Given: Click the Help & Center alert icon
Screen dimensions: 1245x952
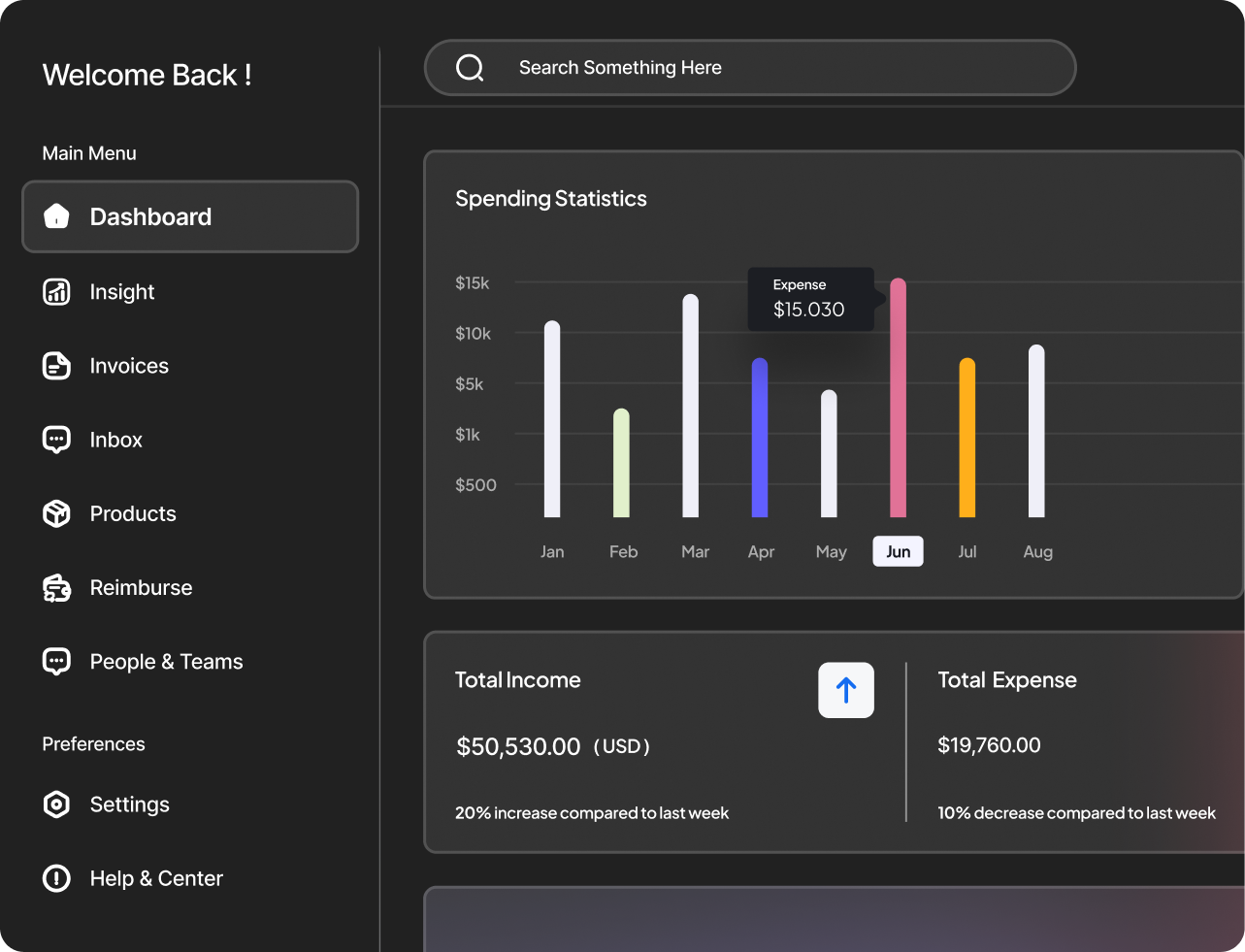Looking at the screenshot, I should click(56, 878).
